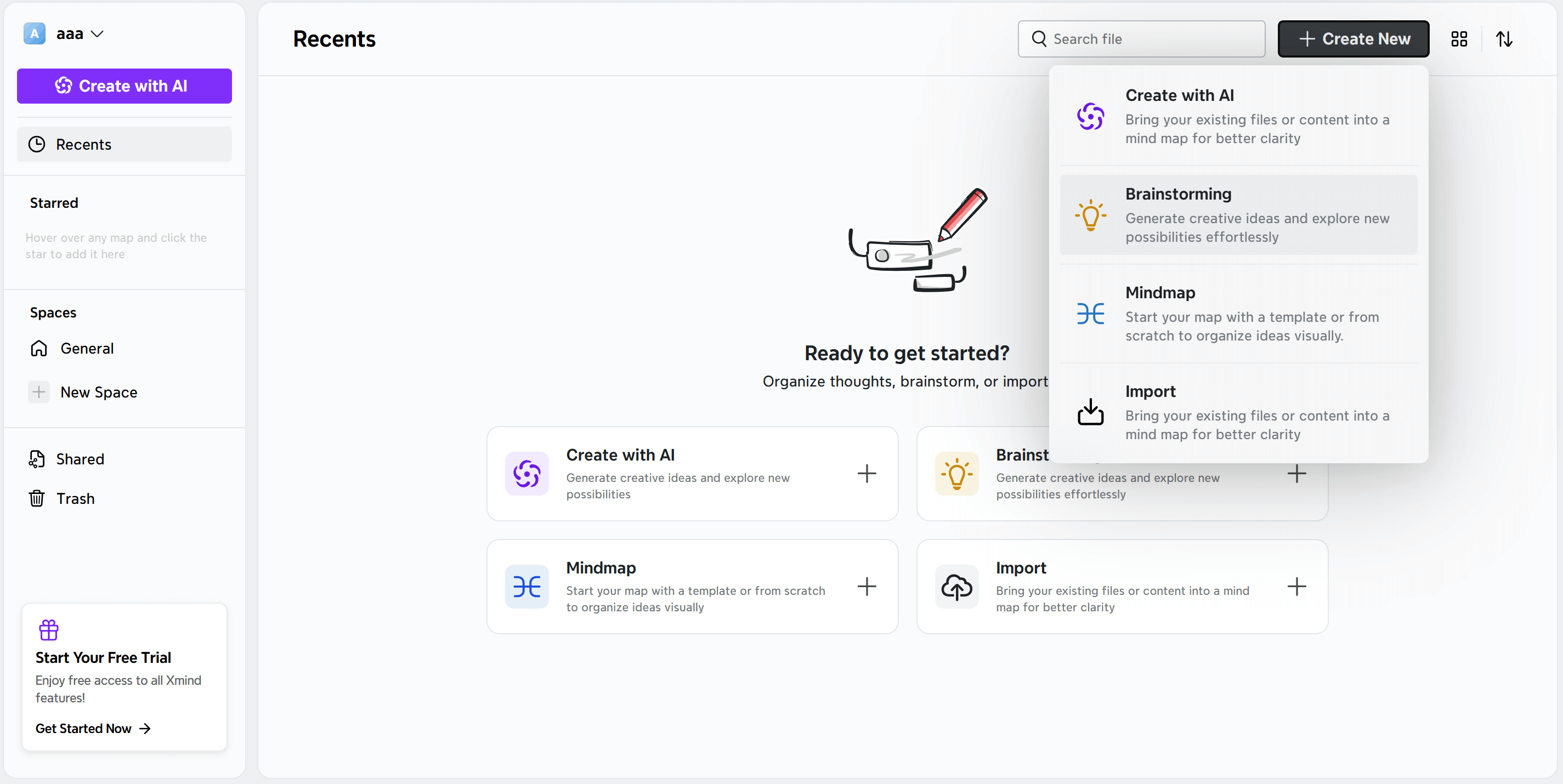Pick Mindmap from the Create New menu

(1238, 313)
